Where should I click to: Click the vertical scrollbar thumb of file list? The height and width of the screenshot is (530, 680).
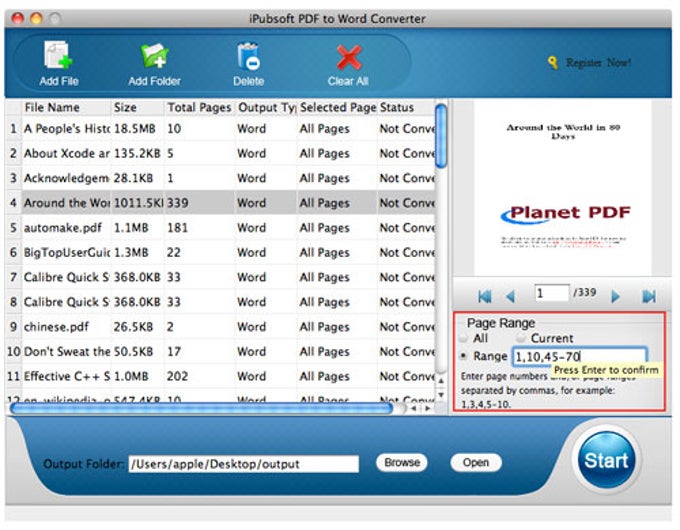[x=441, y=136]
